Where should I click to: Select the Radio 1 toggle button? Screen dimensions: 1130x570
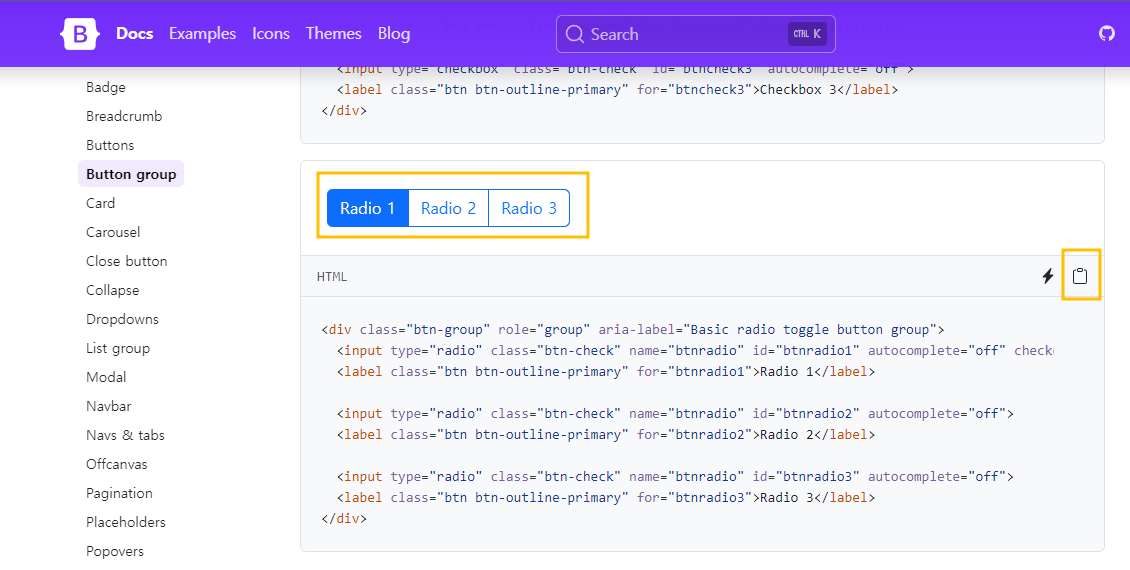point(368,208)
